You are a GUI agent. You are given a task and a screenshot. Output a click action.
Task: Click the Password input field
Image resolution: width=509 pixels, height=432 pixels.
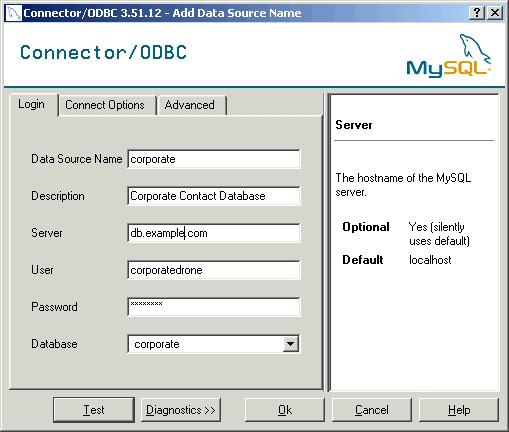tap(214, 307)
